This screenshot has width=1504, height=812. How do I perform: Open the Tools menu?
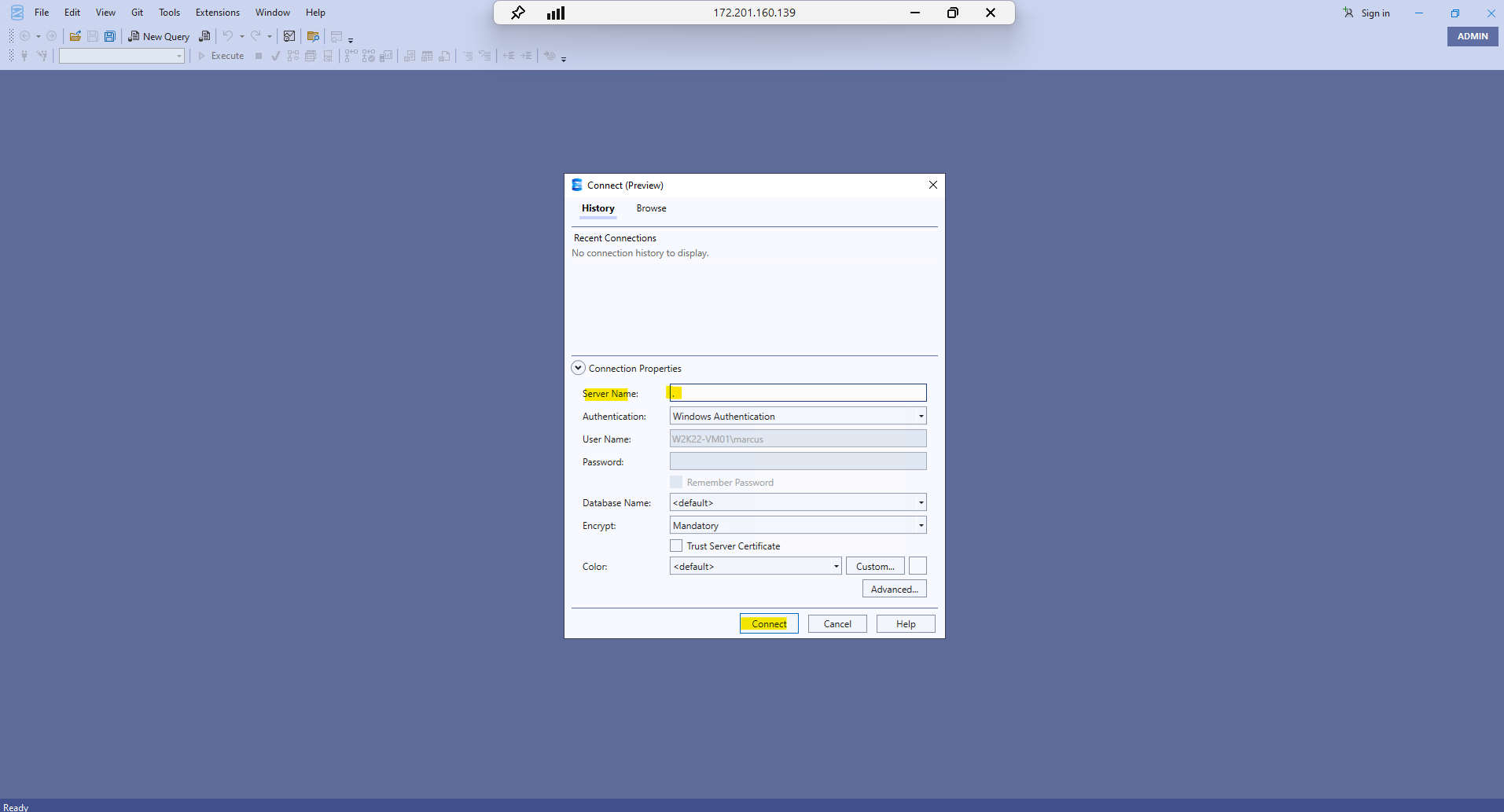pos(169,12)
